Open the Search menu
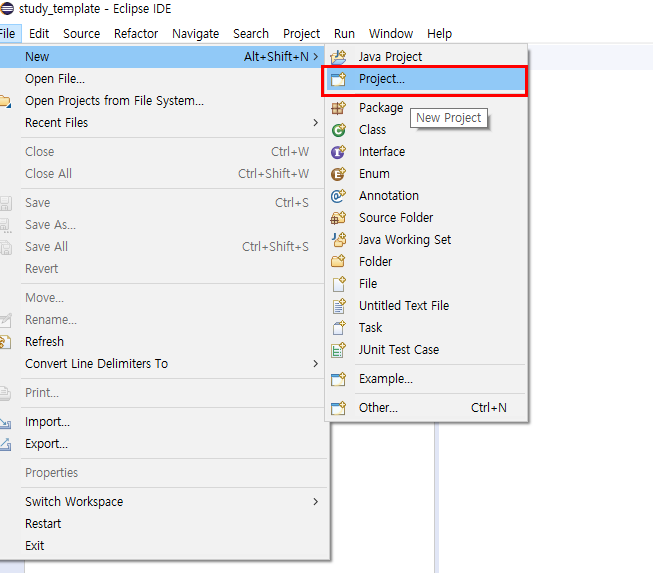 point(251,34)
